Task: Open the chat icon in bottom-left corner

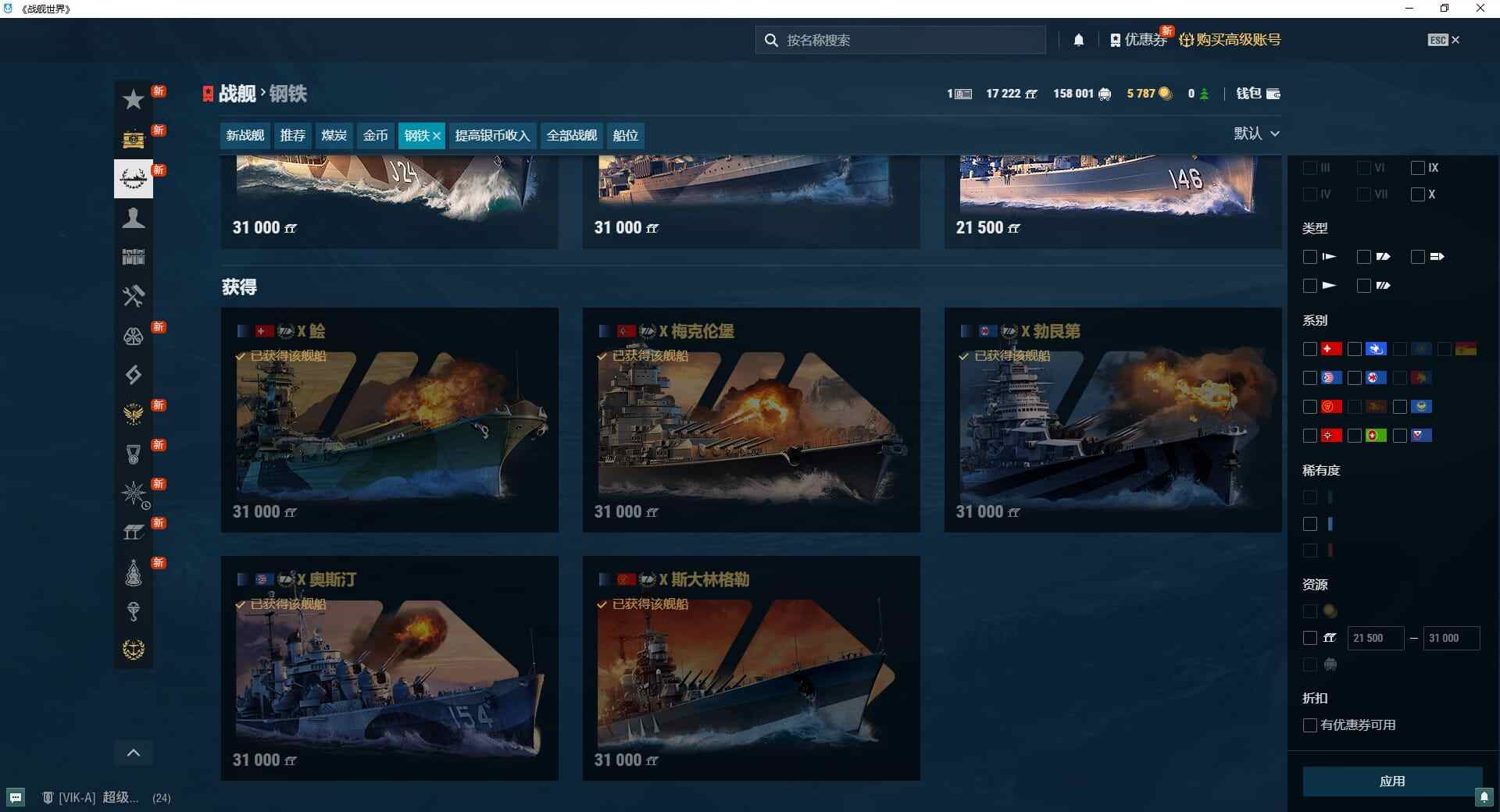Action: [x=16, y=797]
